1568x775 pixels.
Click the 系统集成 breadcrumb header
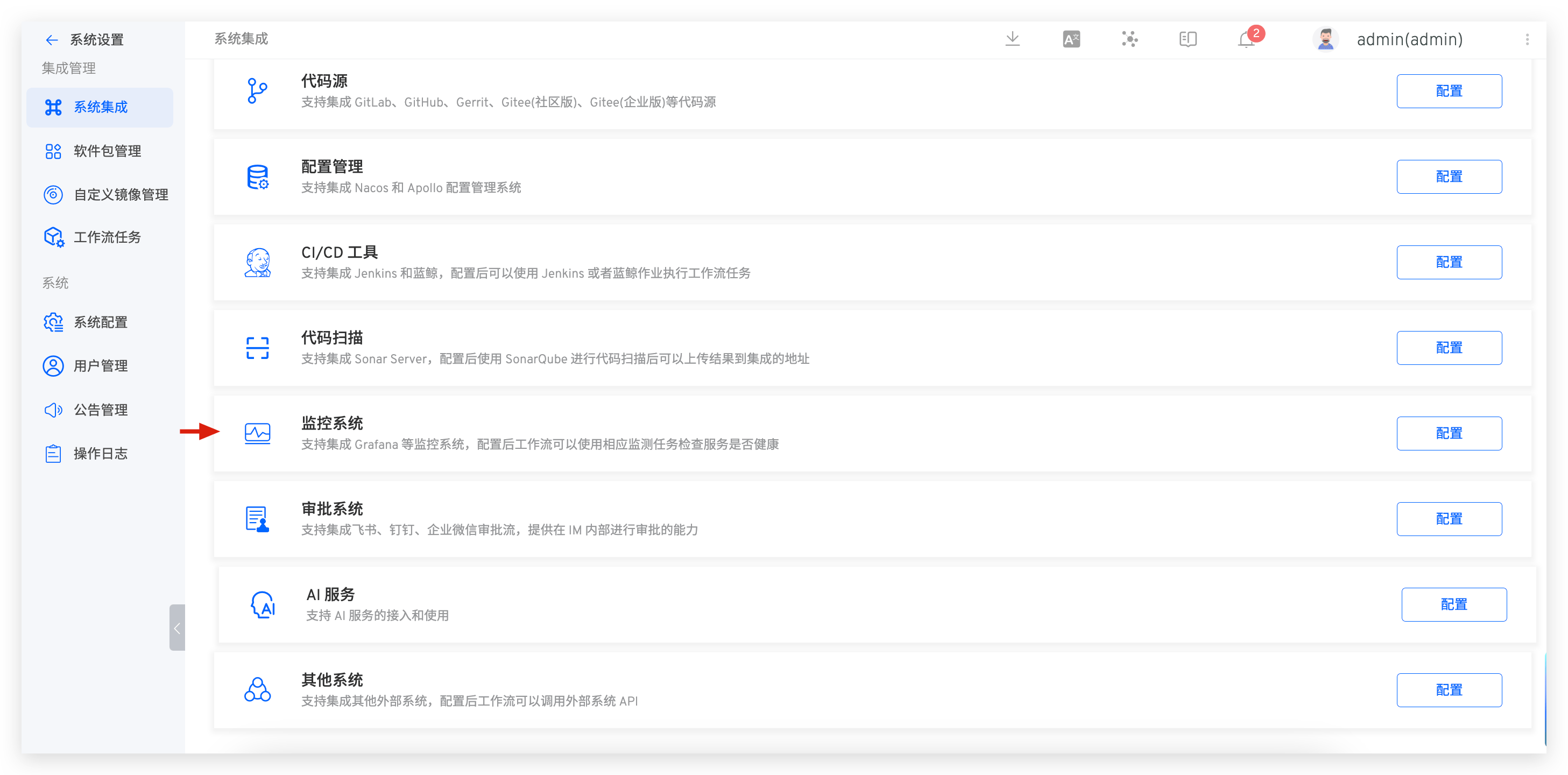coord(241,39)
